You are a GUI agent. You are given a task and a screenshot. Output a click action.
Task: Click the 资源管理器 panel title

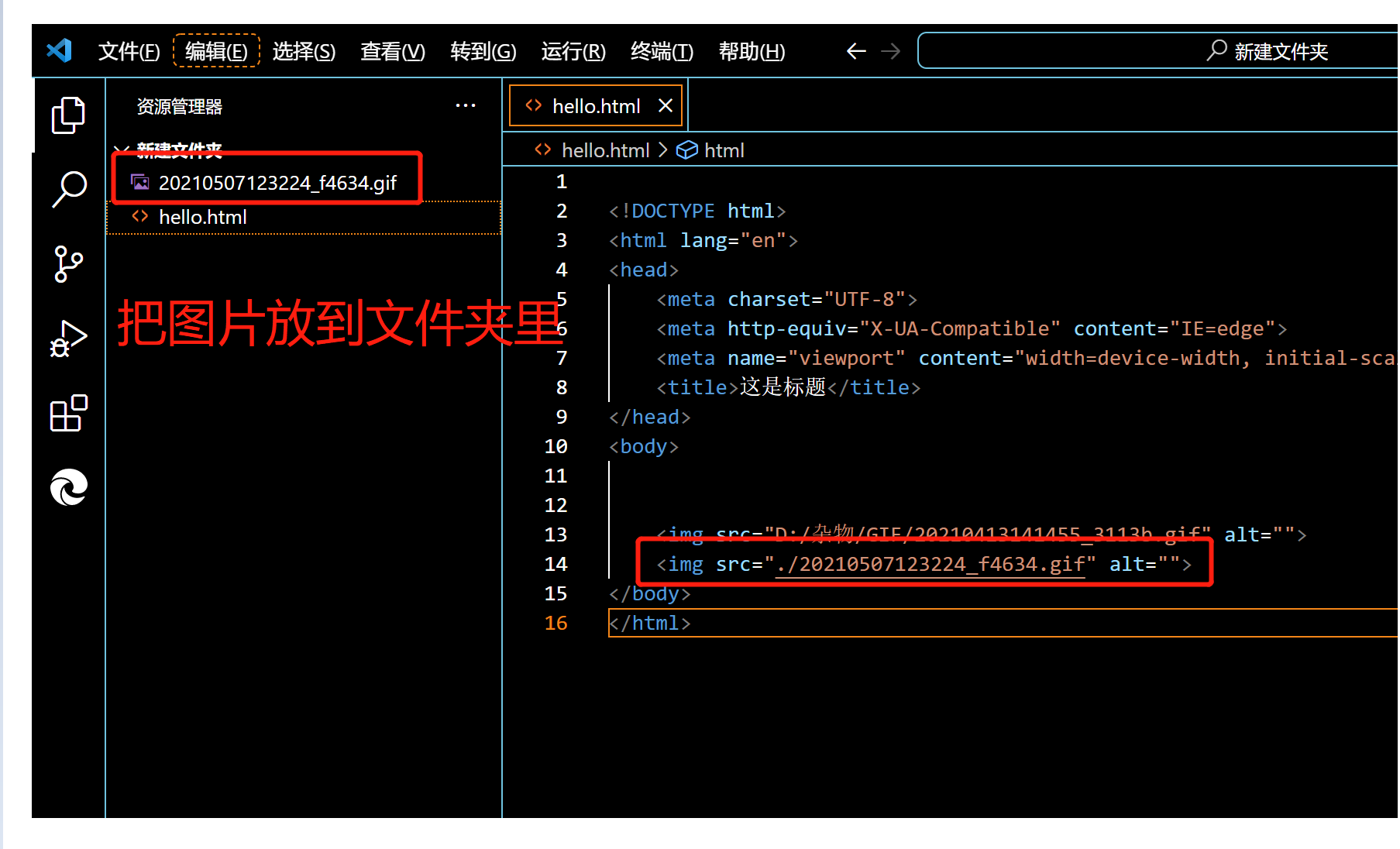pyautogui.click(x=180, y=106)
